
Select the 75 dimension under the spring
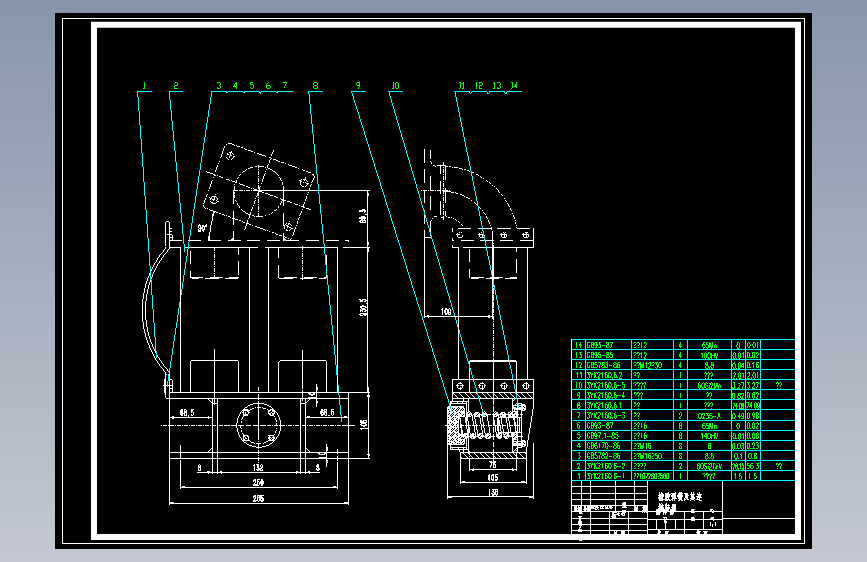493,465
